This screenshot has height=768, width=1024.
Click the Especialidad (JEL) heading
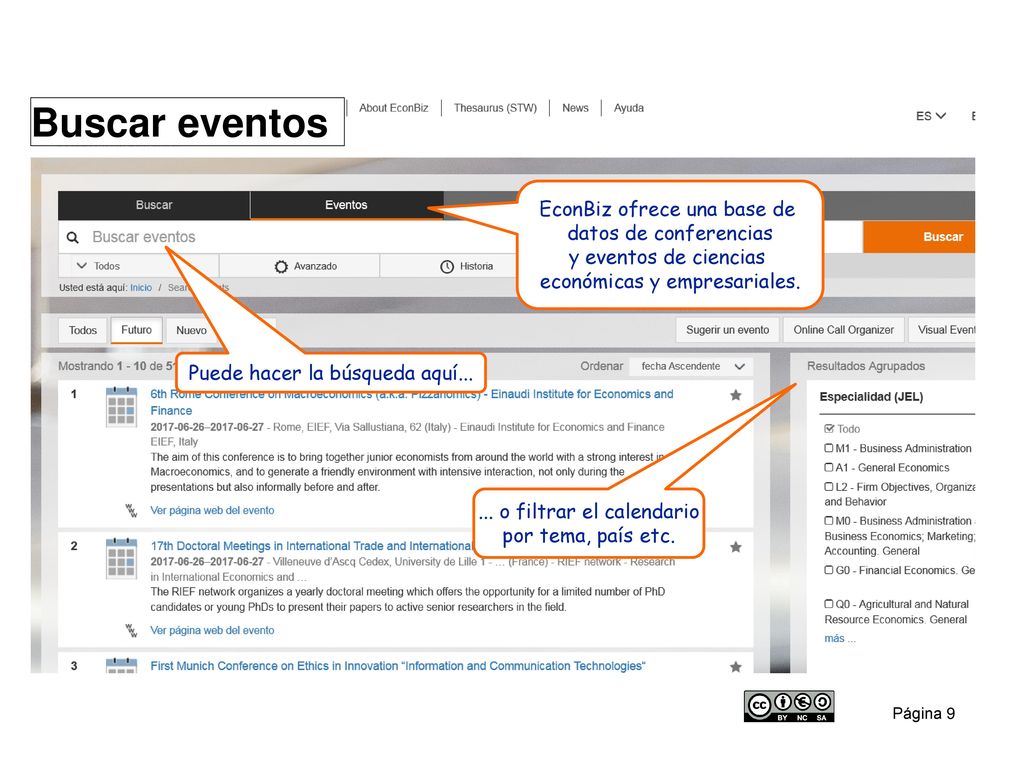871,397
